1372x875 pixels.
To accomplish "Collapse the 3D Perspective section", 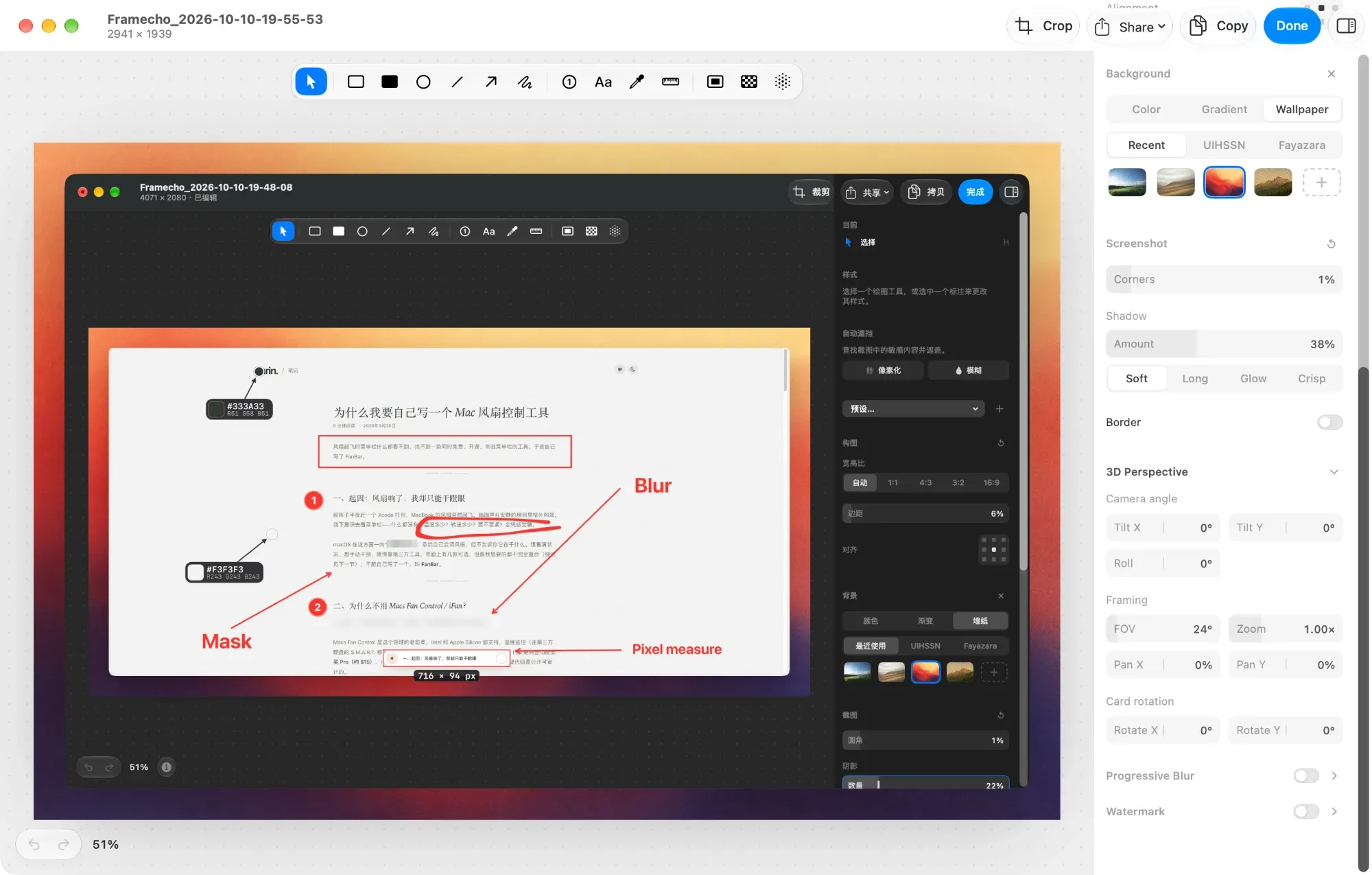I will point(1334,471).
